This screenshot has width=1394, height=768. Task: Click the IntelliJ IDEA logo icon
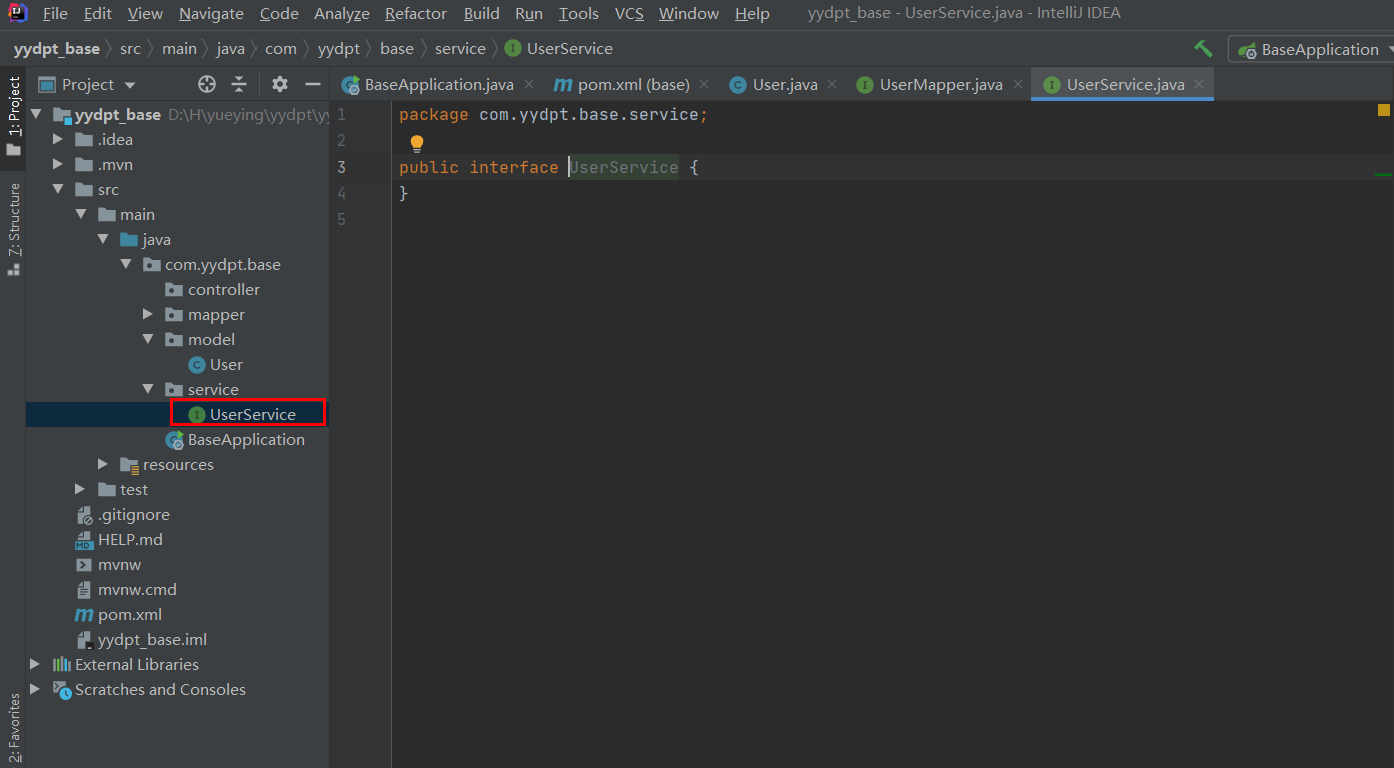tap(18, 13)
